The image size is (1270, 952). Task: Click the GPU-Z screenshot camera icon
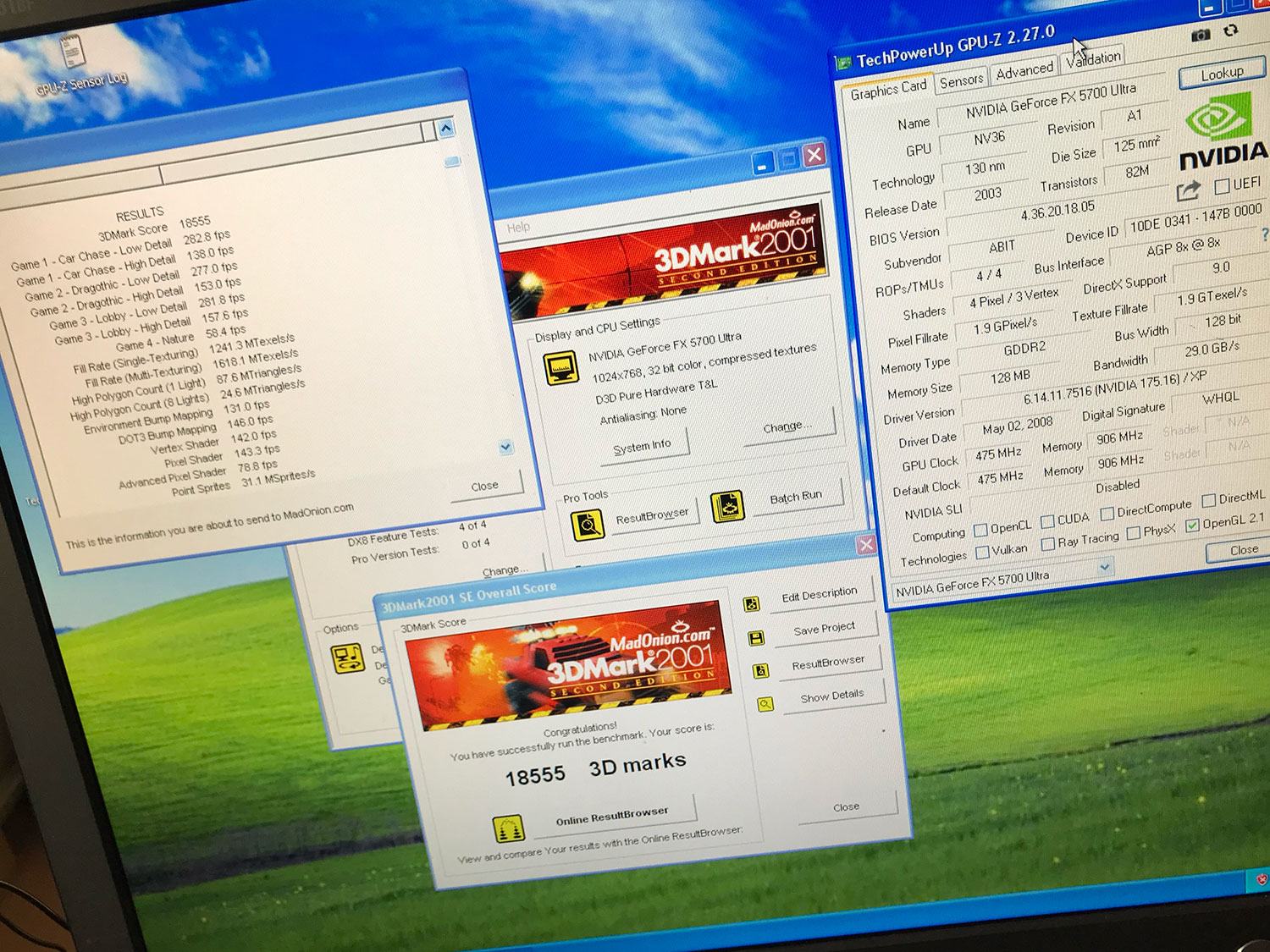1201,35
